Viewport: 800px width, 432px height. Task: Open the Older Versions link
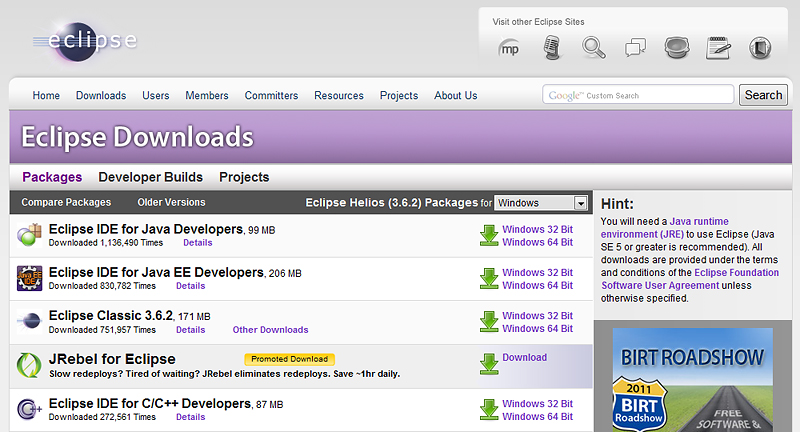171,202
